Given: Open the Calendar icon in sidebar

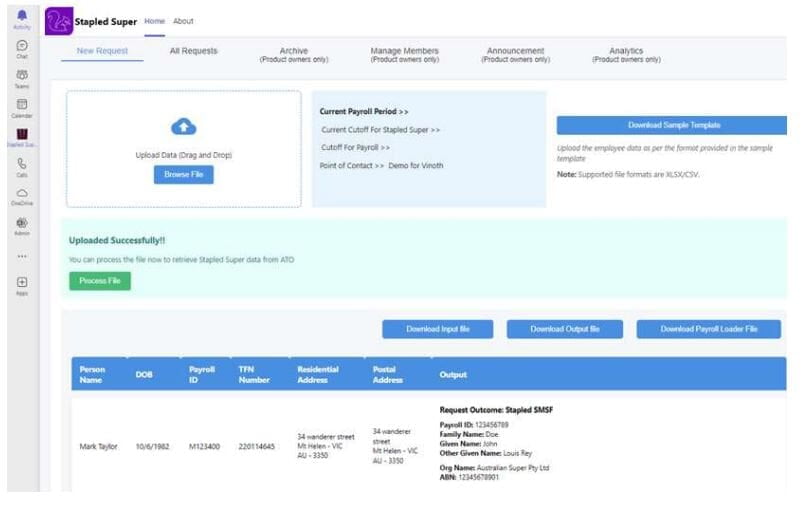Looking at the screenshot, I should 22,104.
